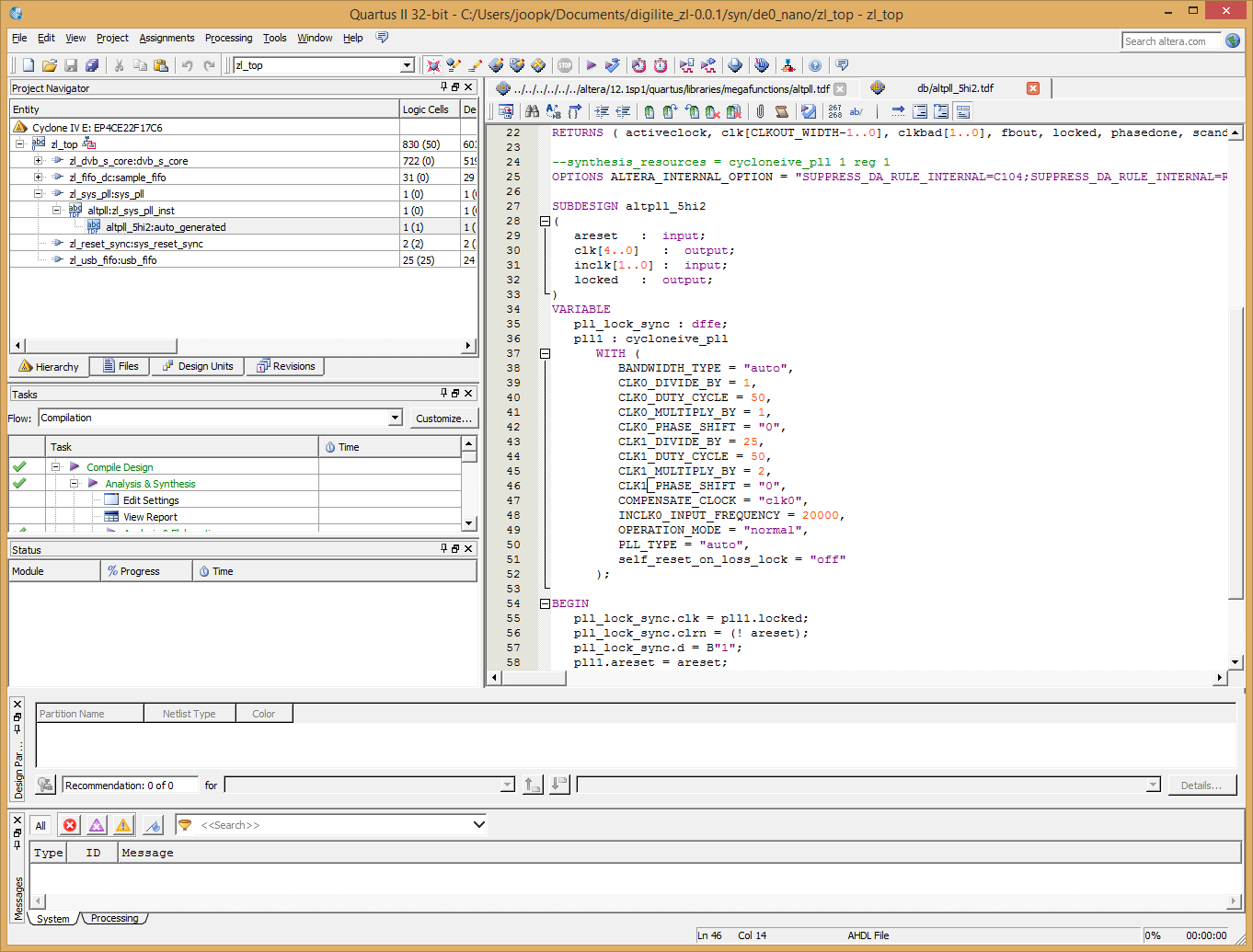Open the Processing menu

(228, 38)
